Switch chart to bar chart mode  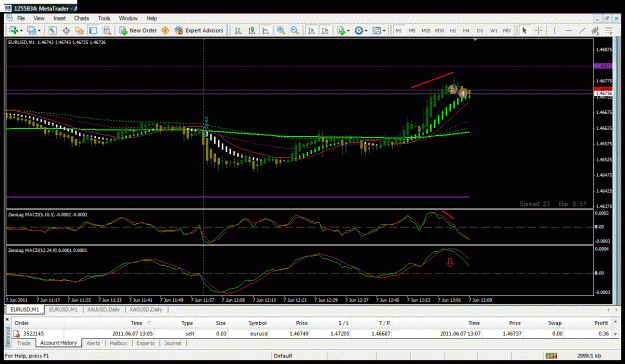[x=238, y=30]
